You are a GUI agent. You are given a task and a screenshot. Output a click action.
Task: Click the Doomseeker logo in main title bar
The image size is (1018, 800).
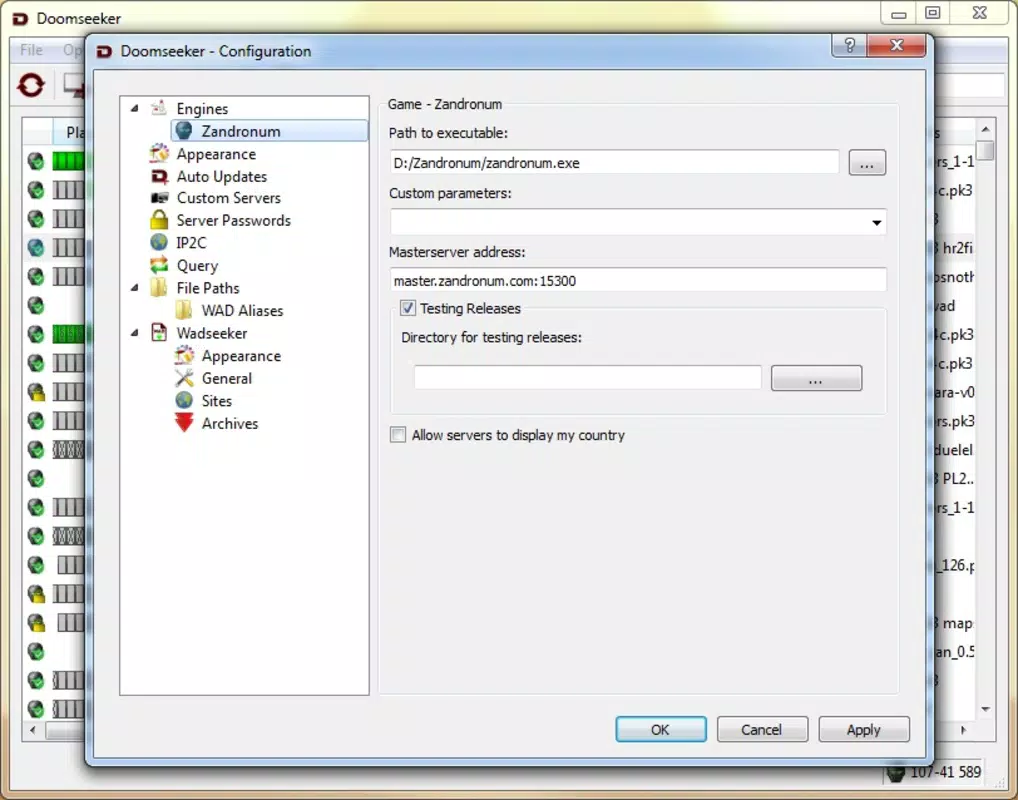click(20, 18)
